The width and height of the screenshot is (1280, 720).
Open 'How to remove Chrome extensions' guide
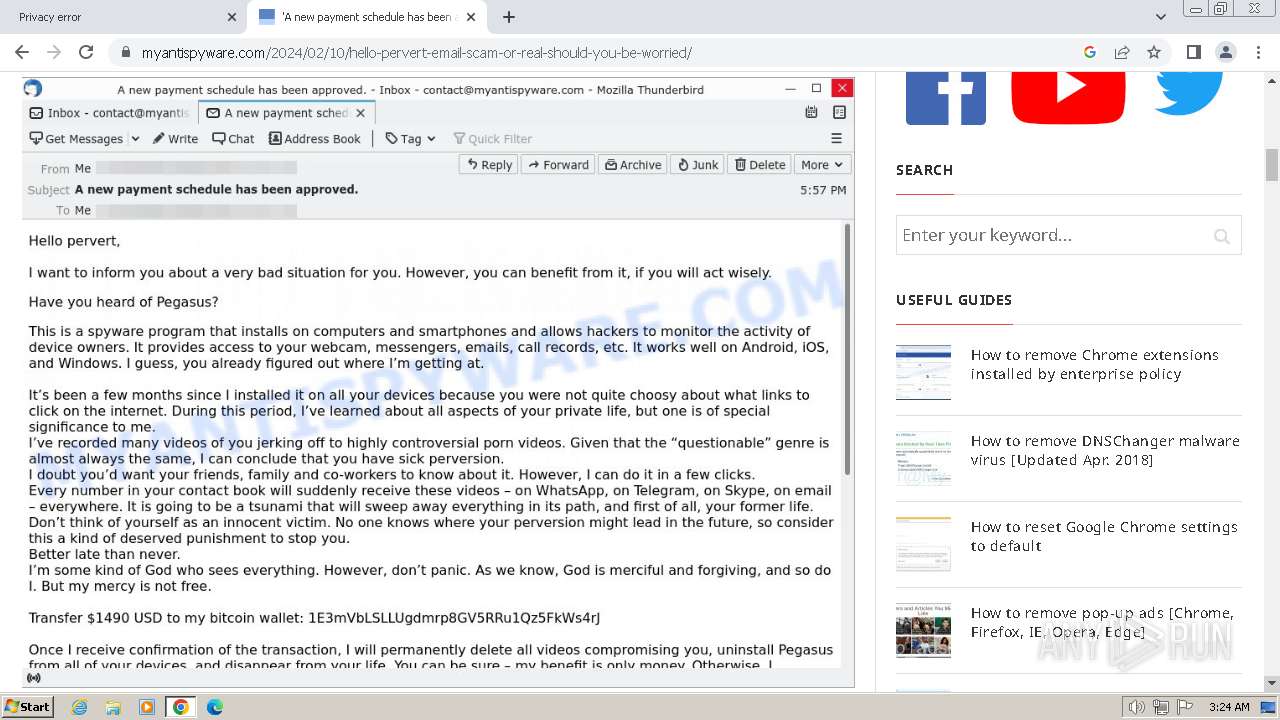[1094, 364]
